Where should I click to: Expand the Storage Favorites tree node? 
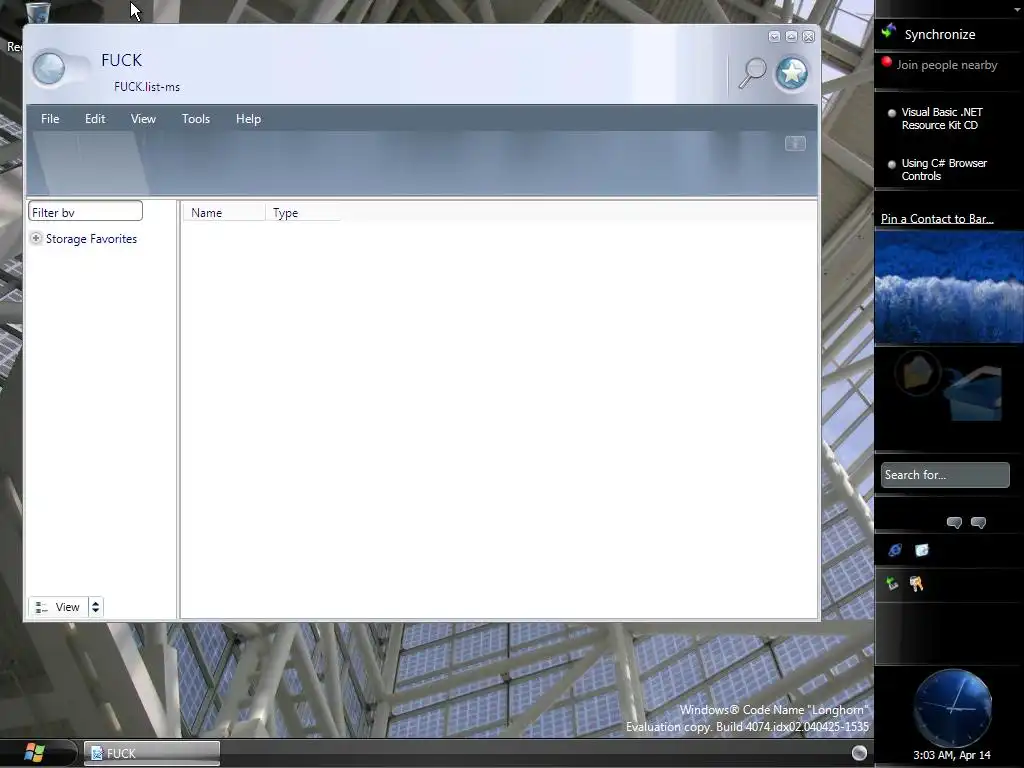tap(37, 238)
